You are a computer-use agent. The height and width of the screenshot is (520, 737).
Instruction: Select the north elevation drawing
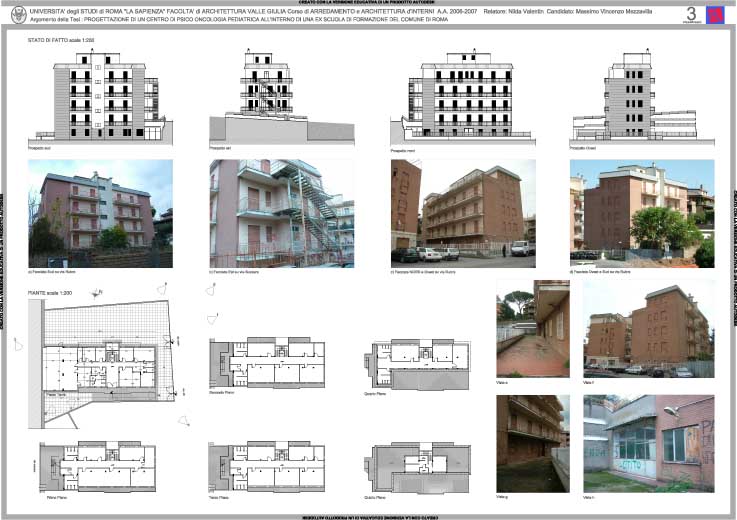pyautogui.click(x=463, y=97)
